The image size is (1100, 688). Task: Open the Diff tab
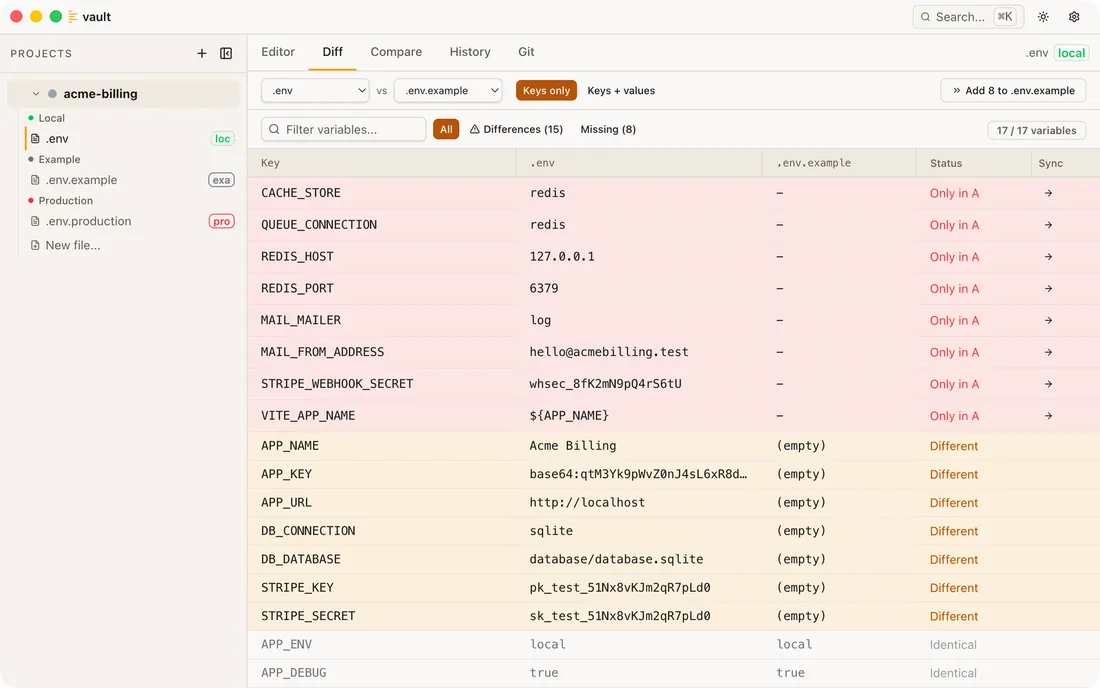click(333, 52)
